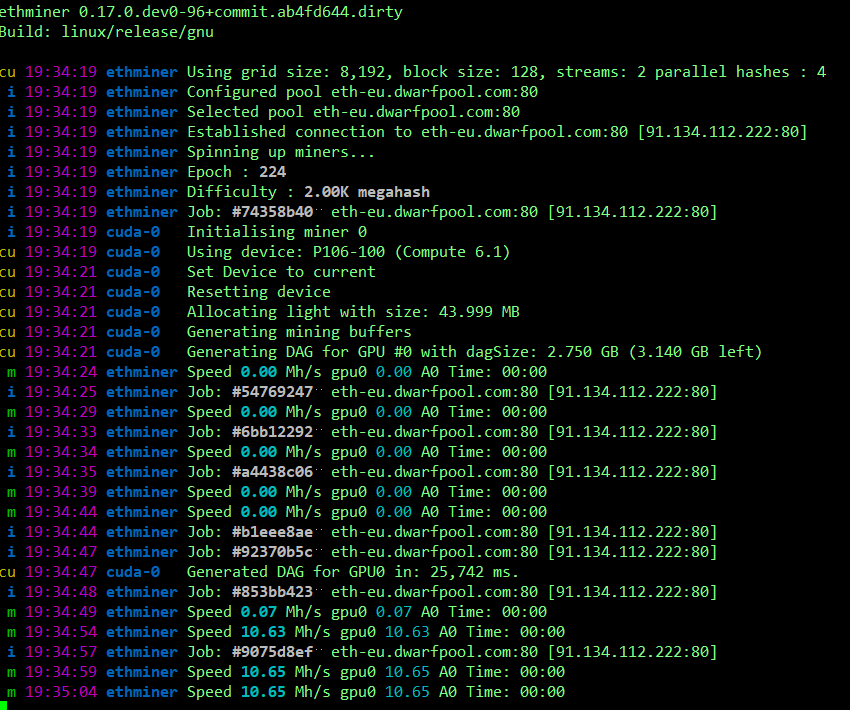Click the 'Allocating light with size' line
850x710 pixels.
point(353,312)
